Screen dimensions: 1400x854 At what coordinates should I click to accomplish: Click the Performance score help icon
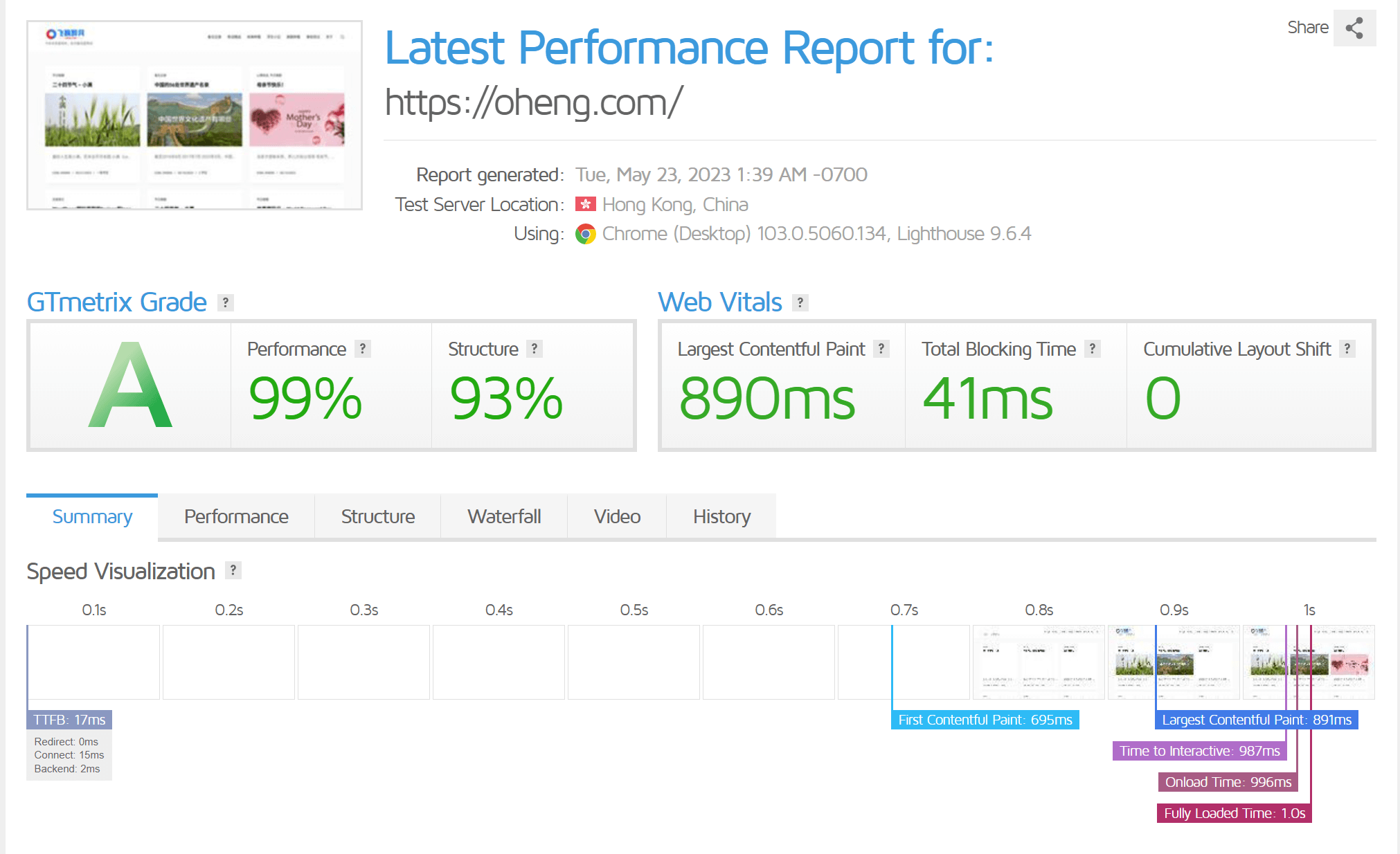pos(362,349)
